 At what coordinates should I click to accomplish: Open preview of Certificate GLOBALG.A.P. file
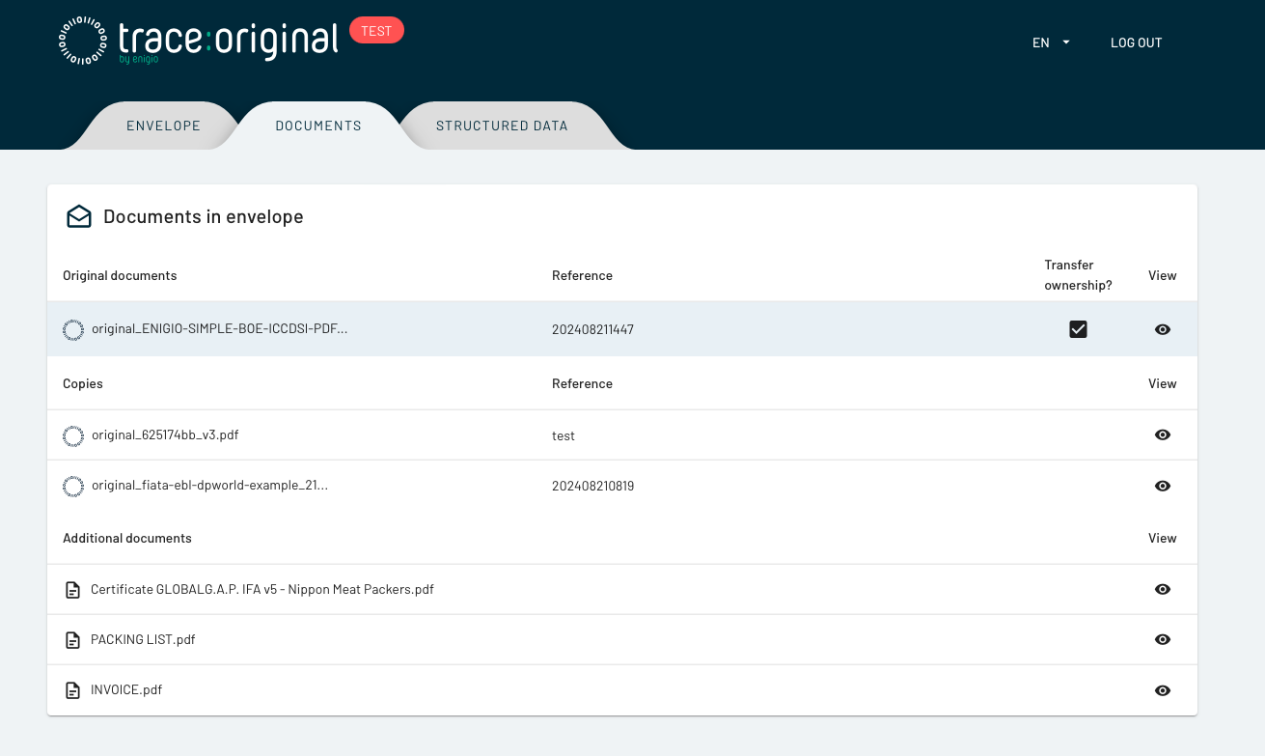click(1162, 589)
